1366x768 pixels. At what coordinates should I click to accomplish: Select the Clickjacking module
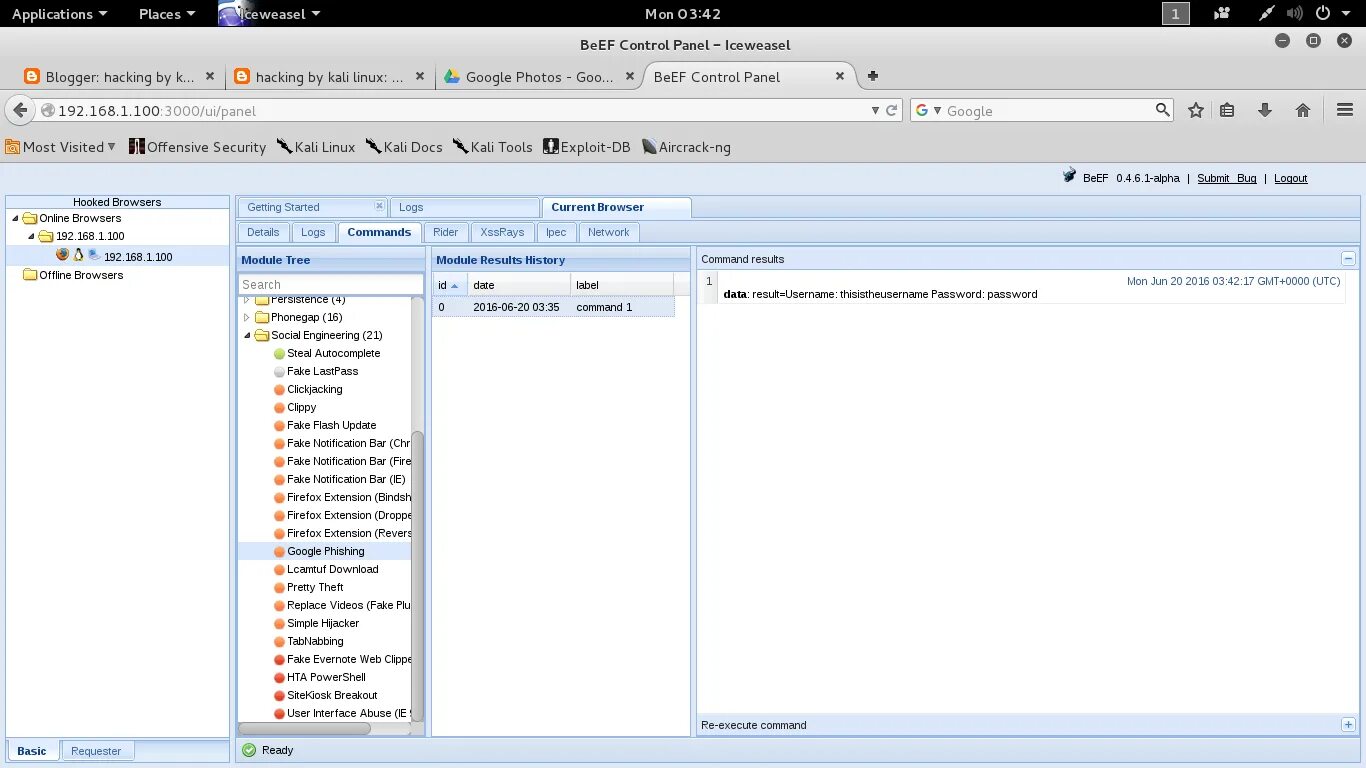click(x=308, y=389)
